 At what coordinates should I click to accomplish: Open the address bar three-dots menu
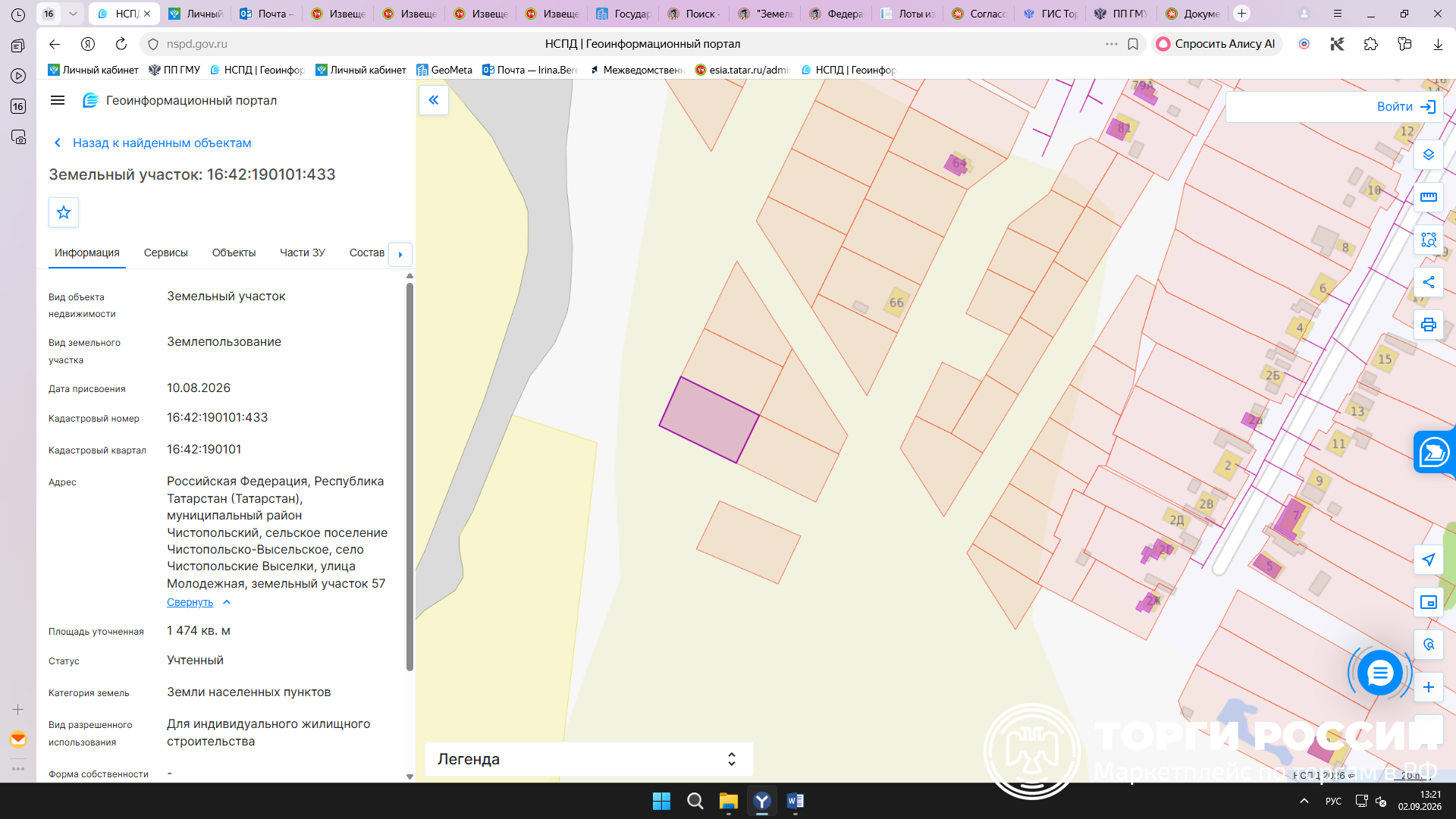(1112, 44)
